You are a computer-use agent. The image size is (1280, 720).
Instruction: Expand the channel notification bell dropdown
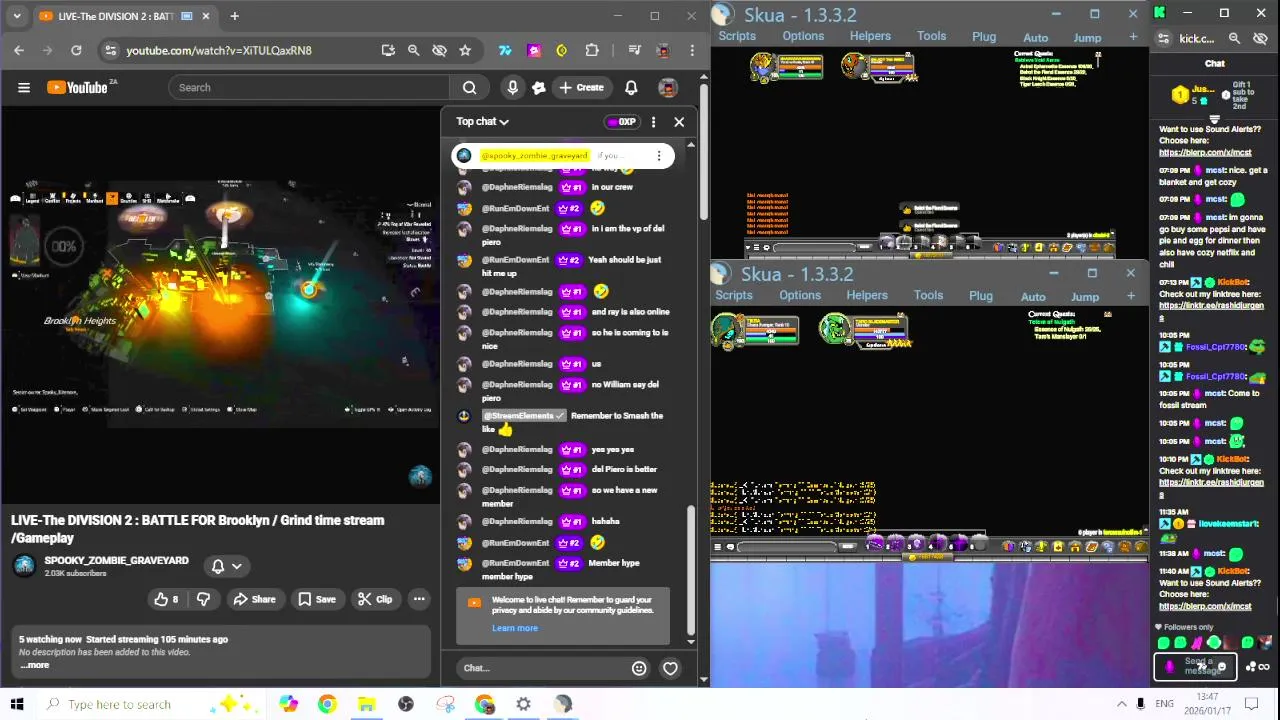coord(227,566)
